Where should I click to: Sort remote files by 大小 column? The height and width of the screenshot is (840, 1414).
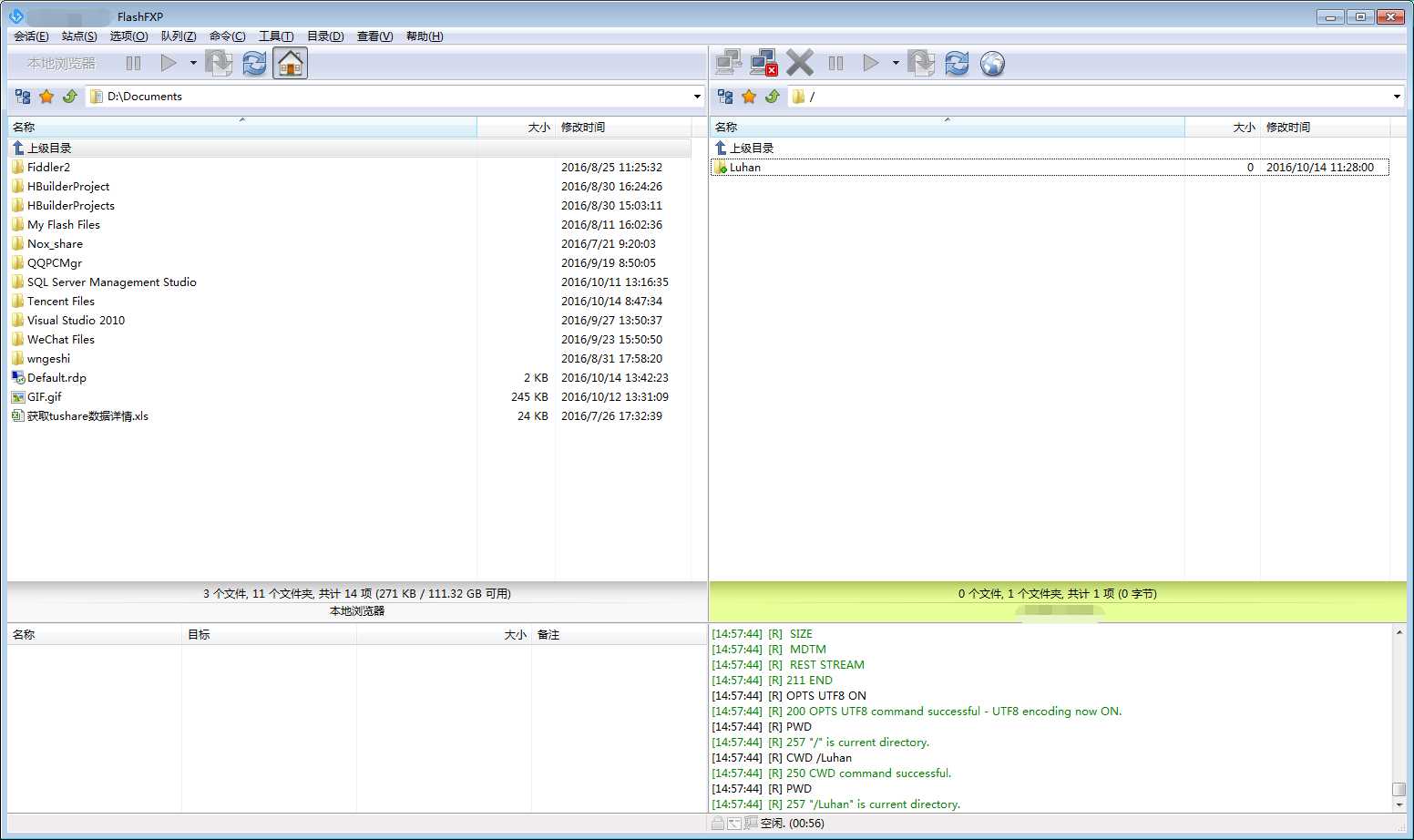coord(1223,128)
